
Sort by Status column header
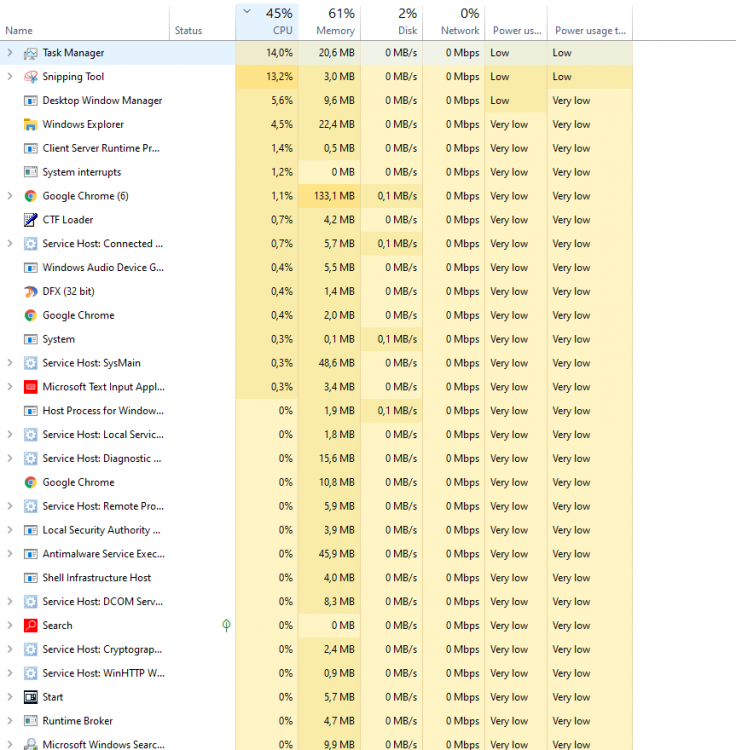click(202, 22)
